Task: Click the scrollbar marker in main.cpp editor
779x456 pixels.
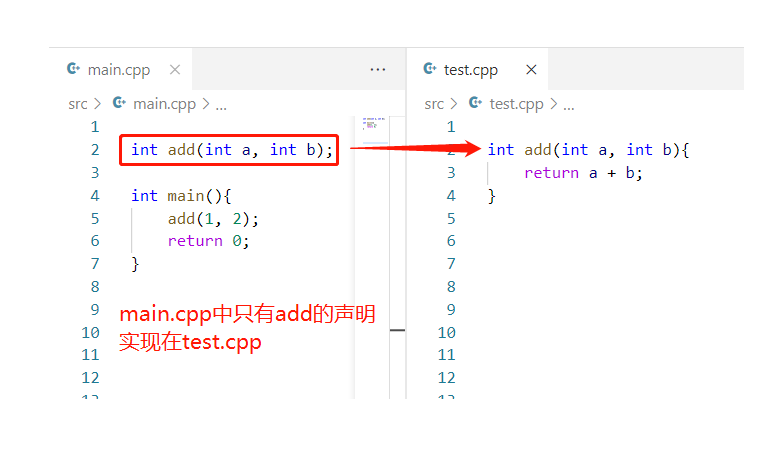Action: pyautogui.click(x=397, y=330)
